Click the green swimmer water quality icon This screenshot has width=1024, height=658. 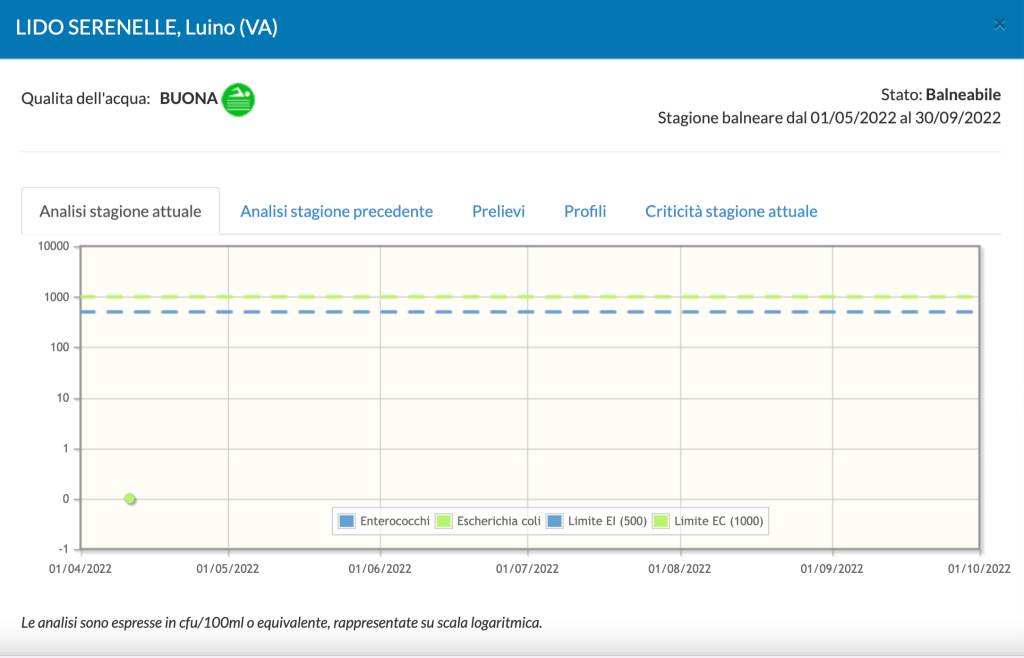point(238,99)
